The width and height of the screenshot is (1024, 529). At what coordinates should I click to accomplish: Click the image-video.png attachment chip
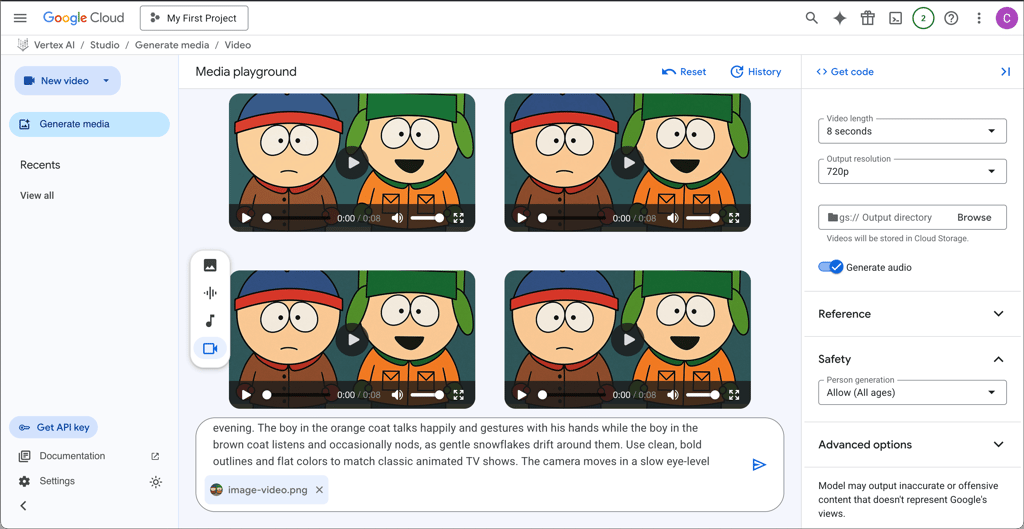point(266,490)
